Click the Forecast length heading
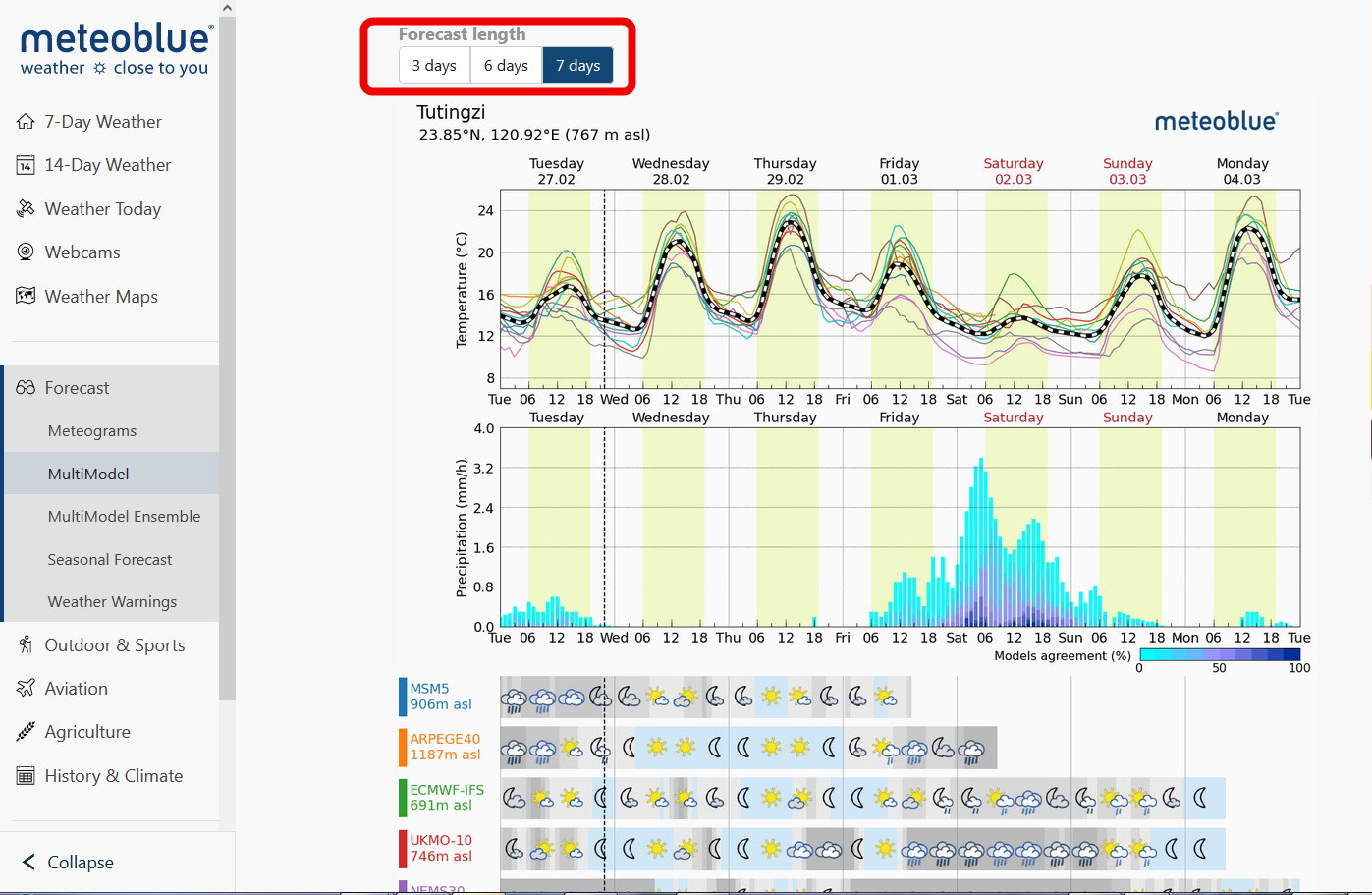Viewport: 1372px width, 895px height. 462,34
